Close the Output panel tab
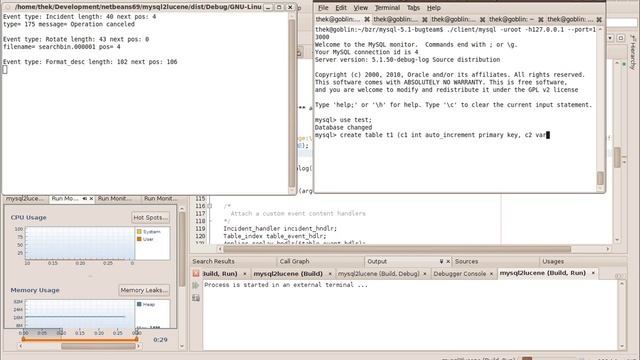640x360 pixels. tap(448, 261)
